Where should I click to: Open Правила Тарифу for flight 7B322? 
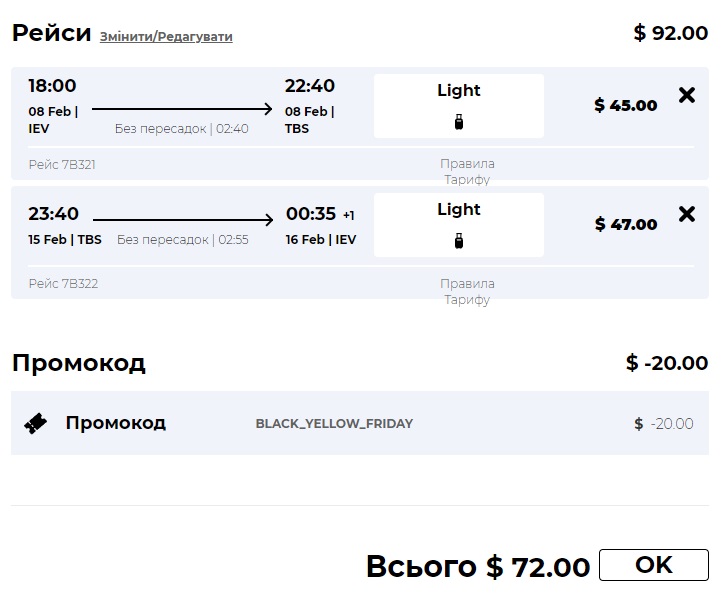pos(467,291)
